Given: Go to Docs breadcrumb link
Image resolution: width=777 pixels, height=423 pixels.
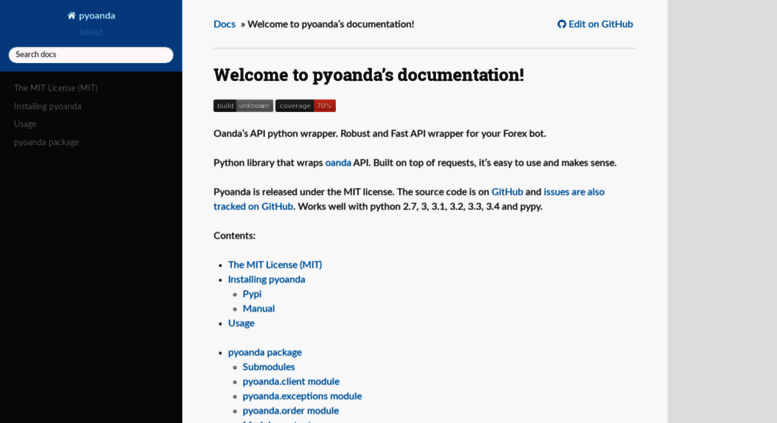Looking at the screenshot, I should (224, 24).
